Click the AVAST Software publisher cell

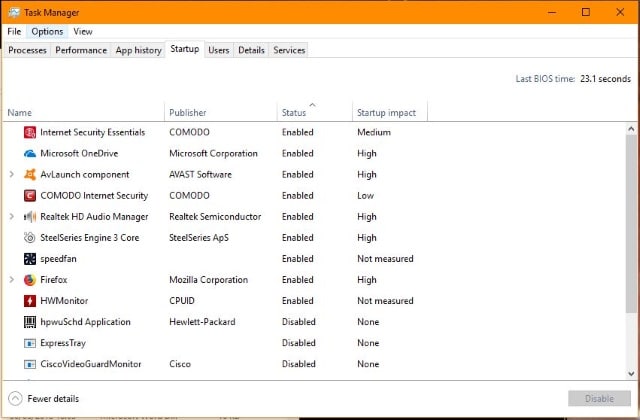200,175
